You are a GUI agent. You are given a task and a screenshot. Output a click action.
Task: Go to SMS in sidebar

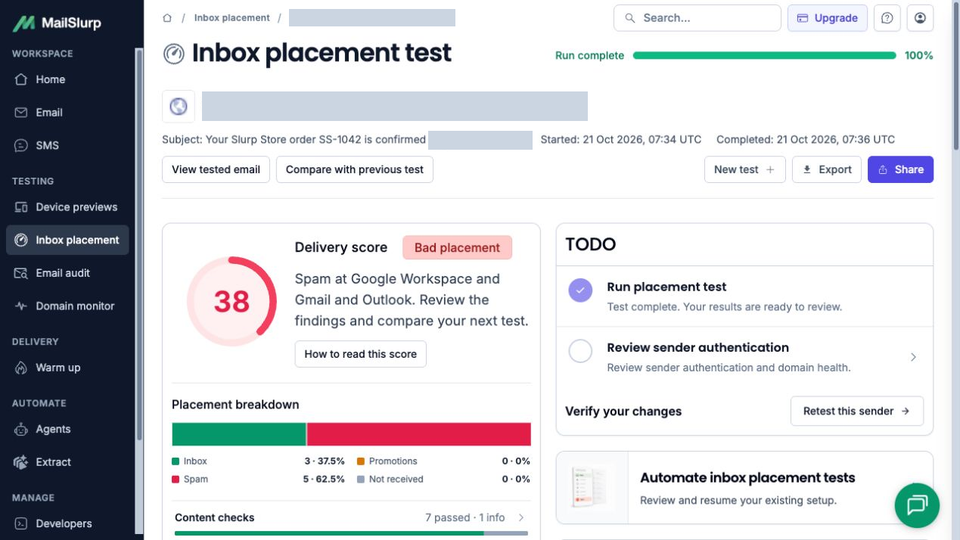click(67, 146)
